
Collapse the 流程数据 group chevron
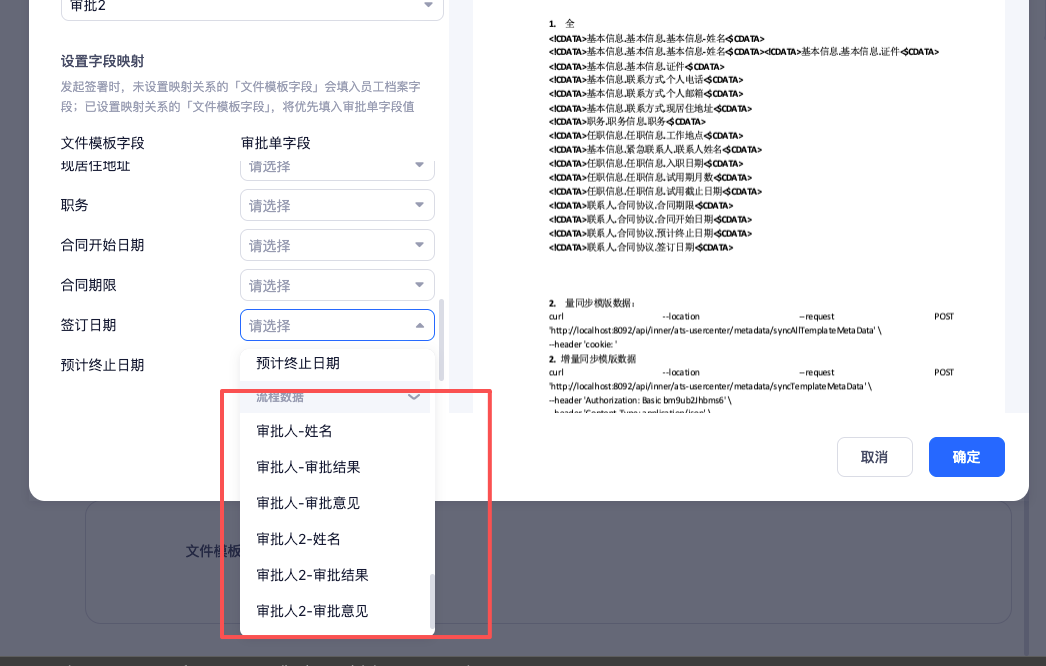click(414, 397)
